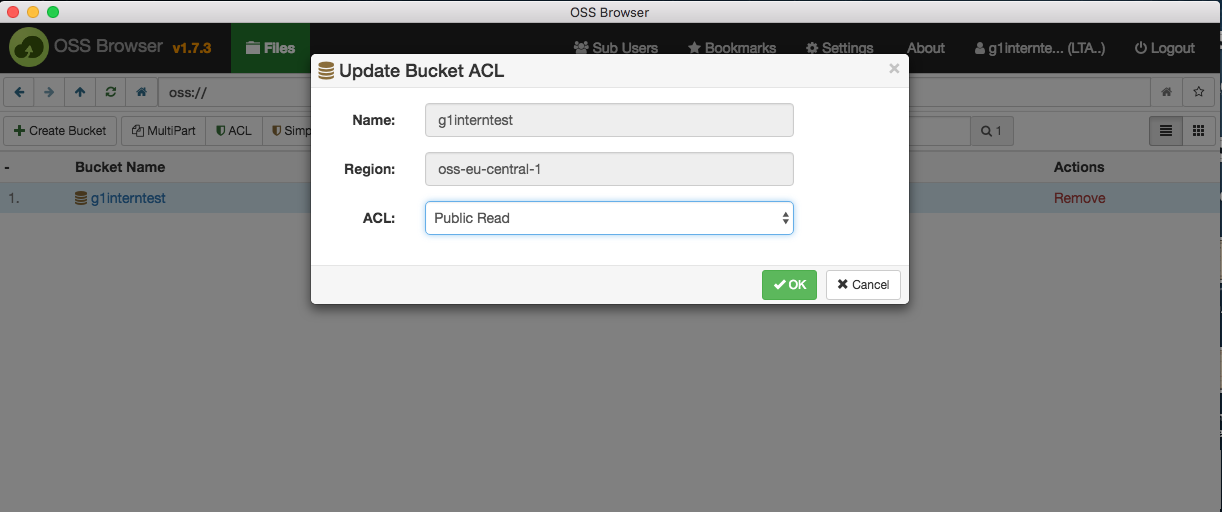Open the ACL dropdown showing Public Read
Image resolution: width=1222 pixels, height=512 pixels.
(609, 218)
